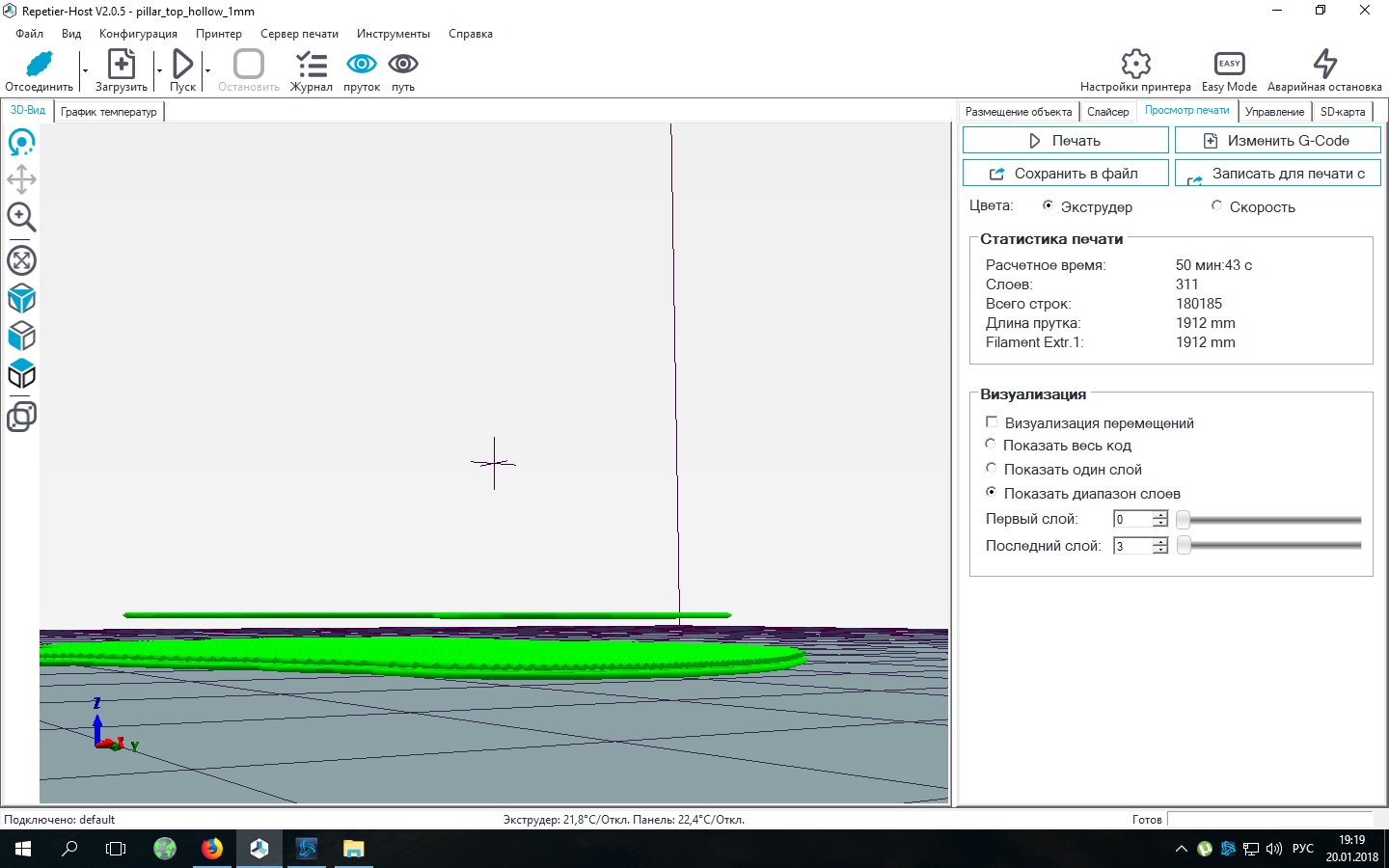Expand the Загрузить dropdown arrow

click(x=159, y=70)
